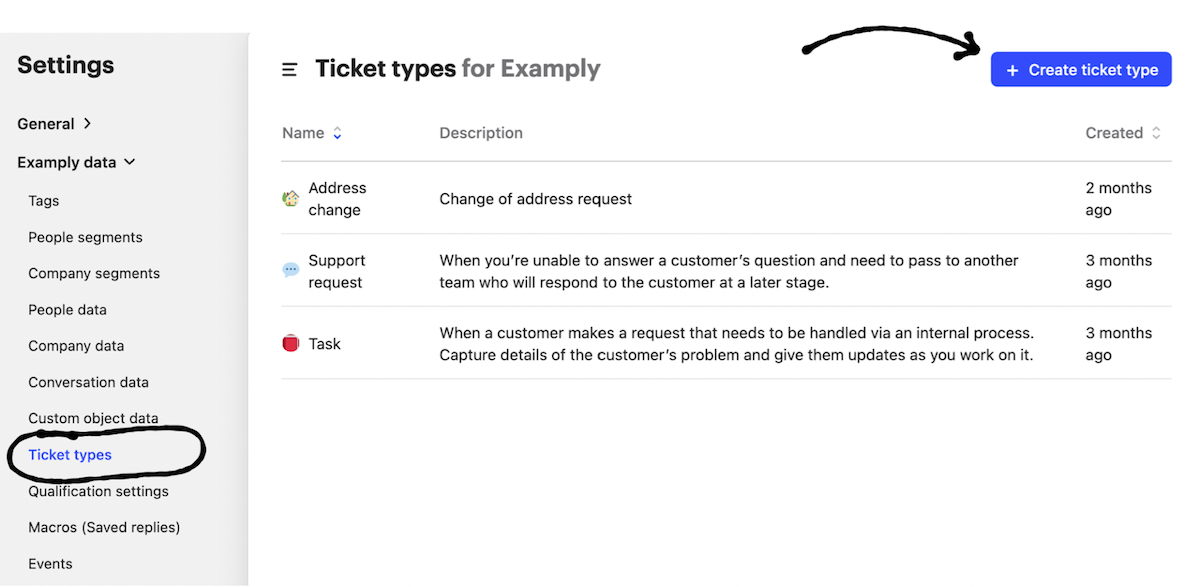Collapse the Examply data section

(x=76, y=162)
